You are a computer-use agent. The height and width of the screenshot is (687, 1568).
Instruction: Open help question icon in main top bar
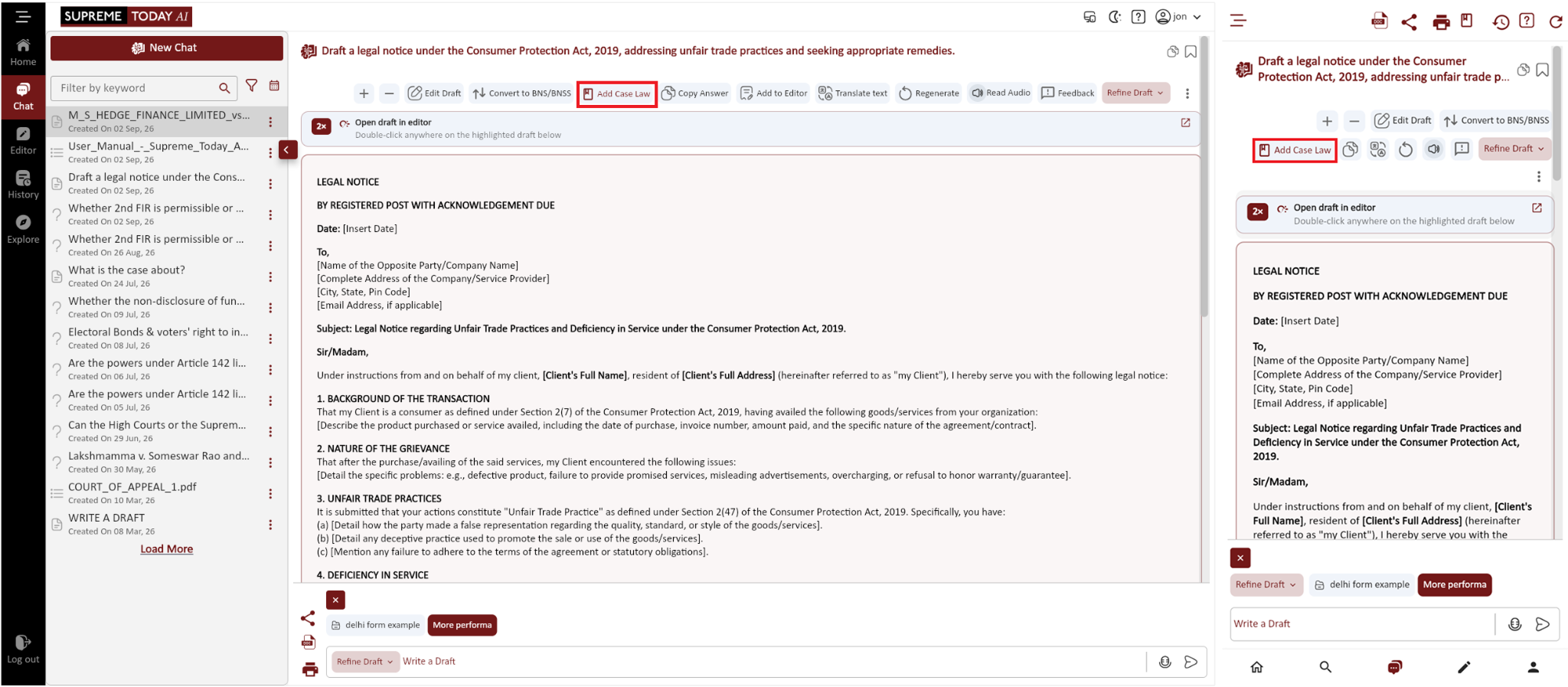[1138, 17]
